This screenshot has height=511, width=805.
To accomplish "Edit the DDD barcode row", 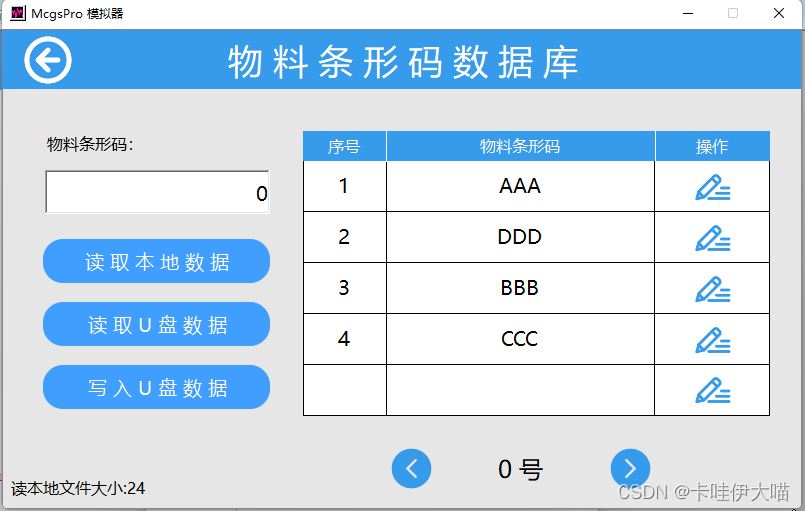I will pos(712,238).
